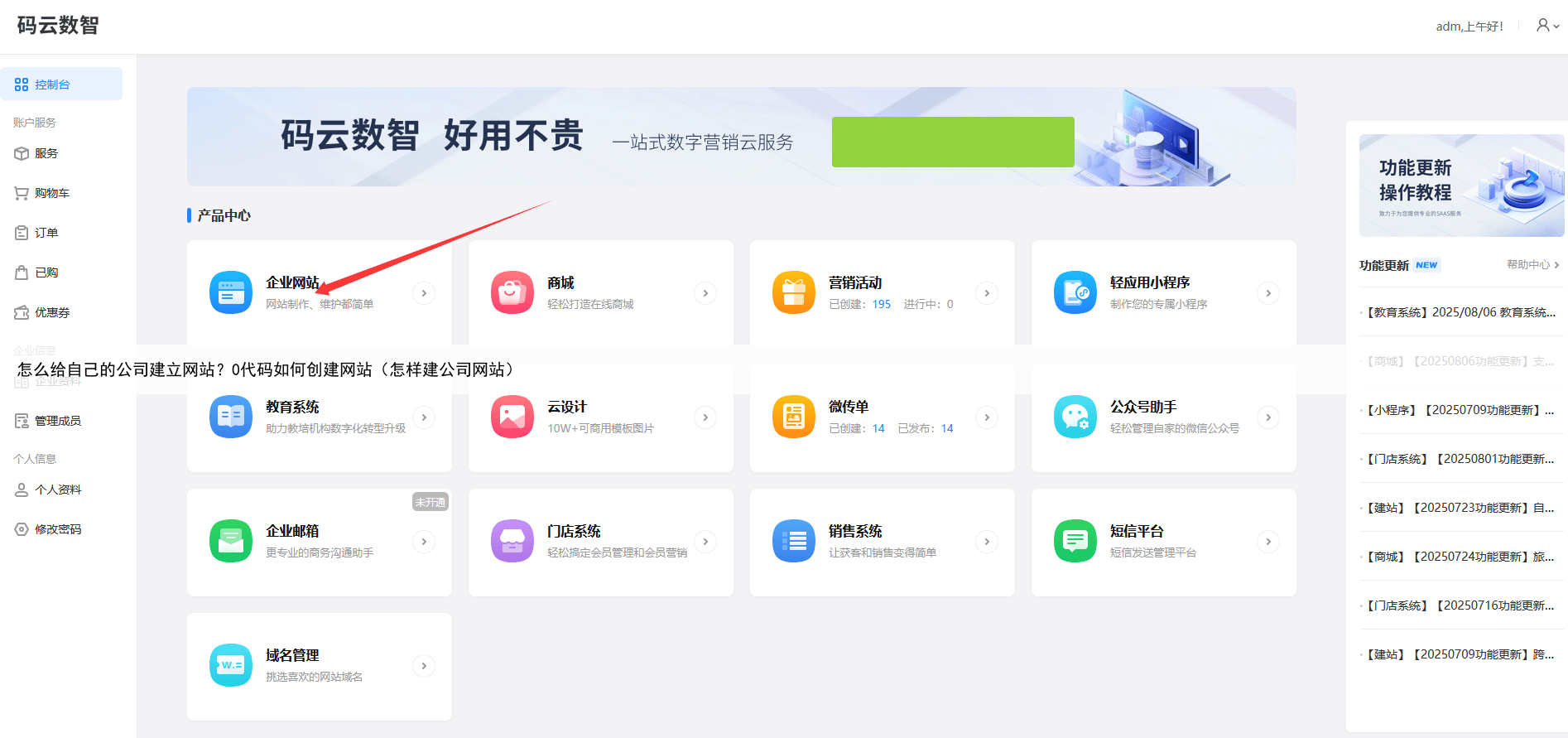The height and width of the screenshot is (738, 1568).
Task: Expand the user account dropdown at top right
Action: tap(1546, 26)
